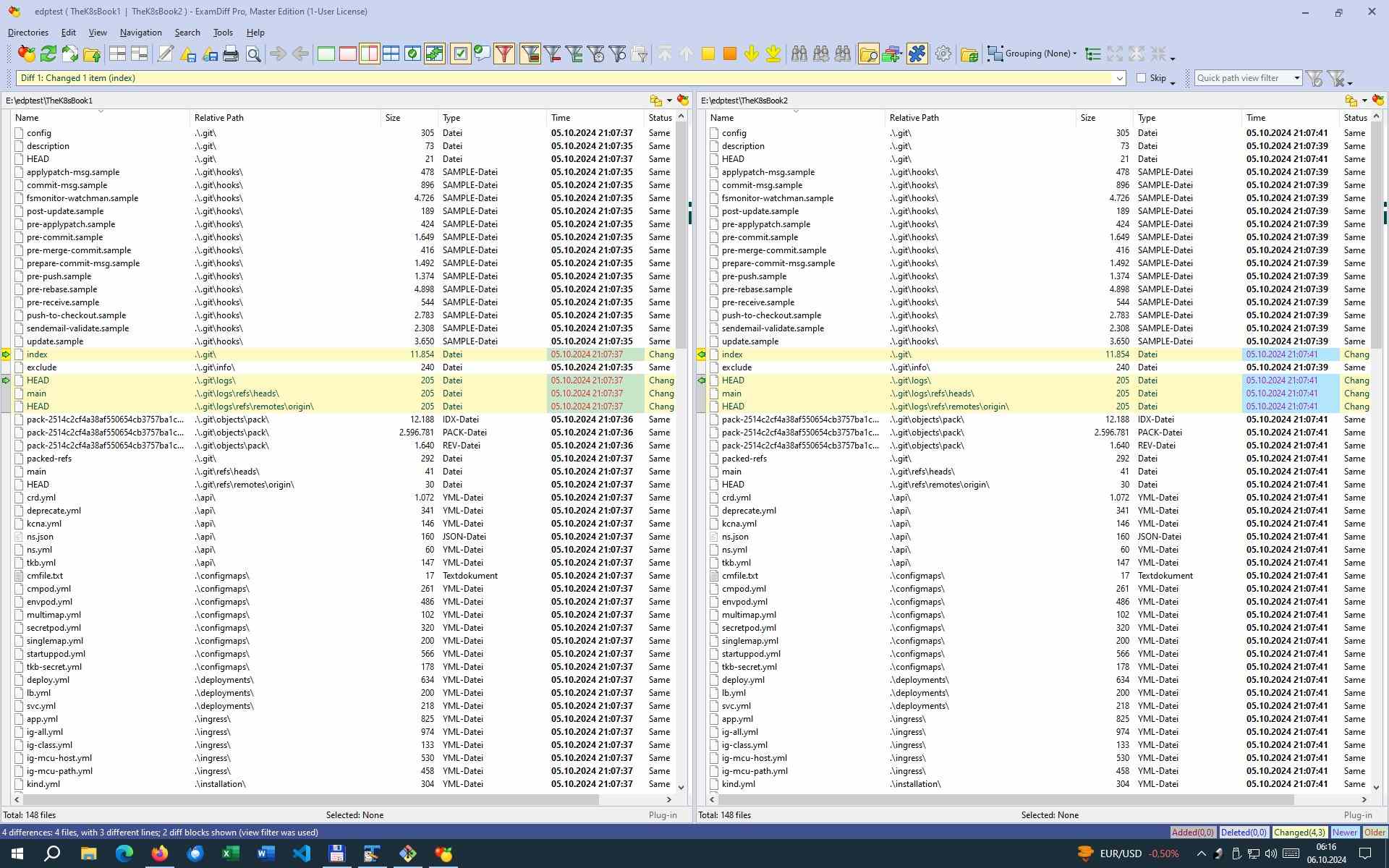
Task: Open the Edit menu
Action: click(69, 33)
